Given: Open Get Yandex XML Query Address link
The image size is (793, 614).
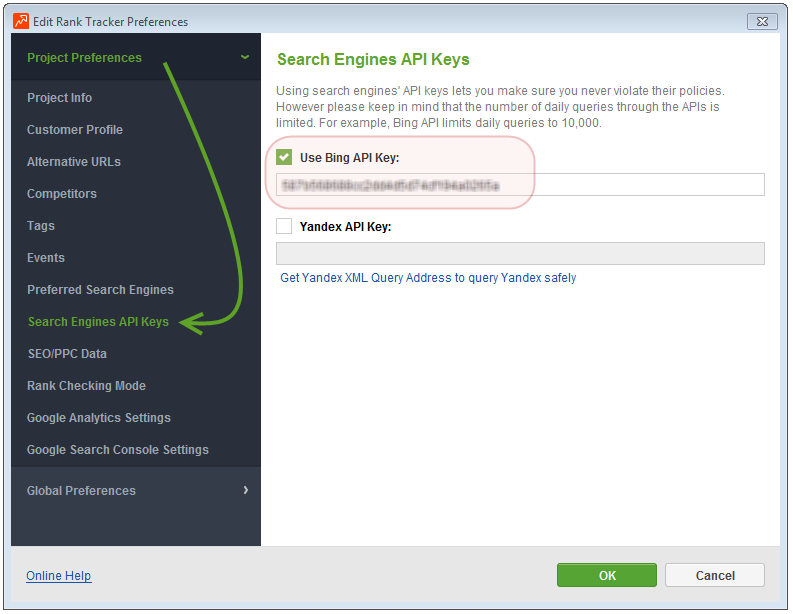Looking at the screenshot, I should (x=428, y=278).
